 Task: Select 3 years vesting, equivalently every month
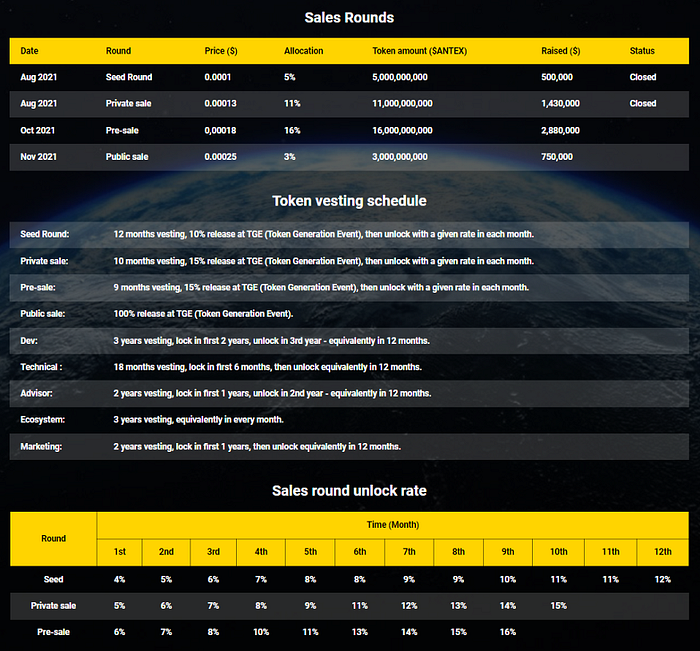(x=198, y=420)
